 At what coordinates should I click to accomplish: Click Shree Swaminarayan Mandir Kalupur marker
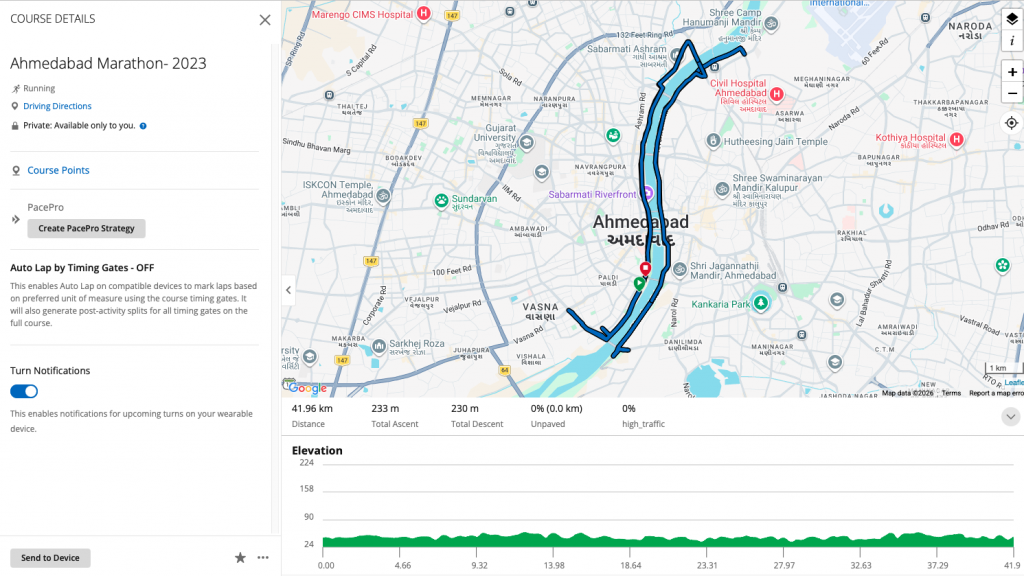[722, 189]
